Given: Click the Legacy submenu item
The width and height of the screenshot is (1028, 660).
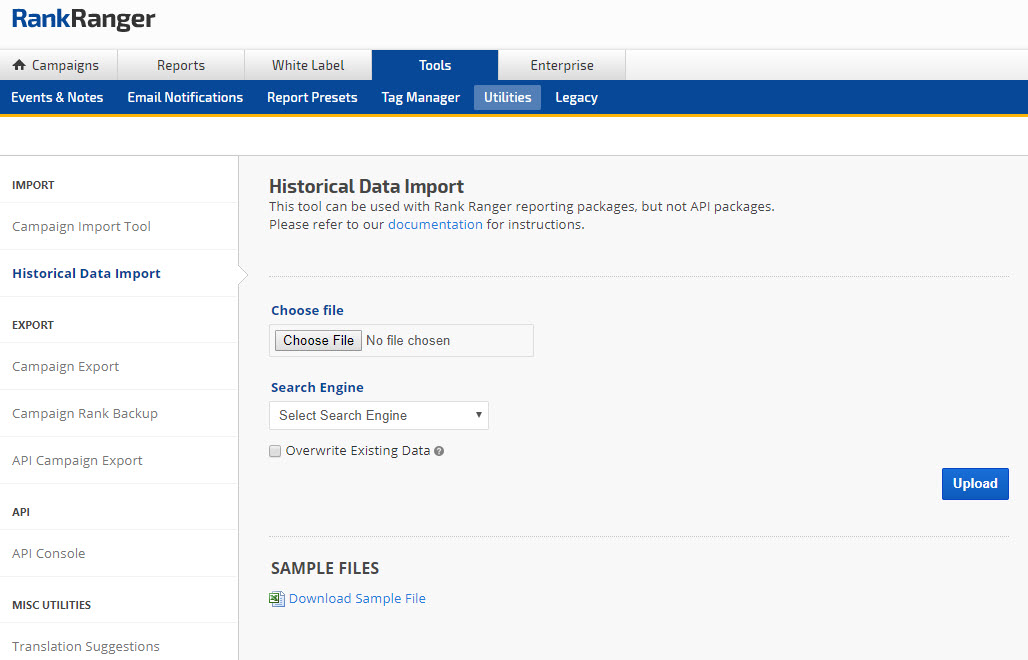Looking at the screenshot, I should coord(576,97).
